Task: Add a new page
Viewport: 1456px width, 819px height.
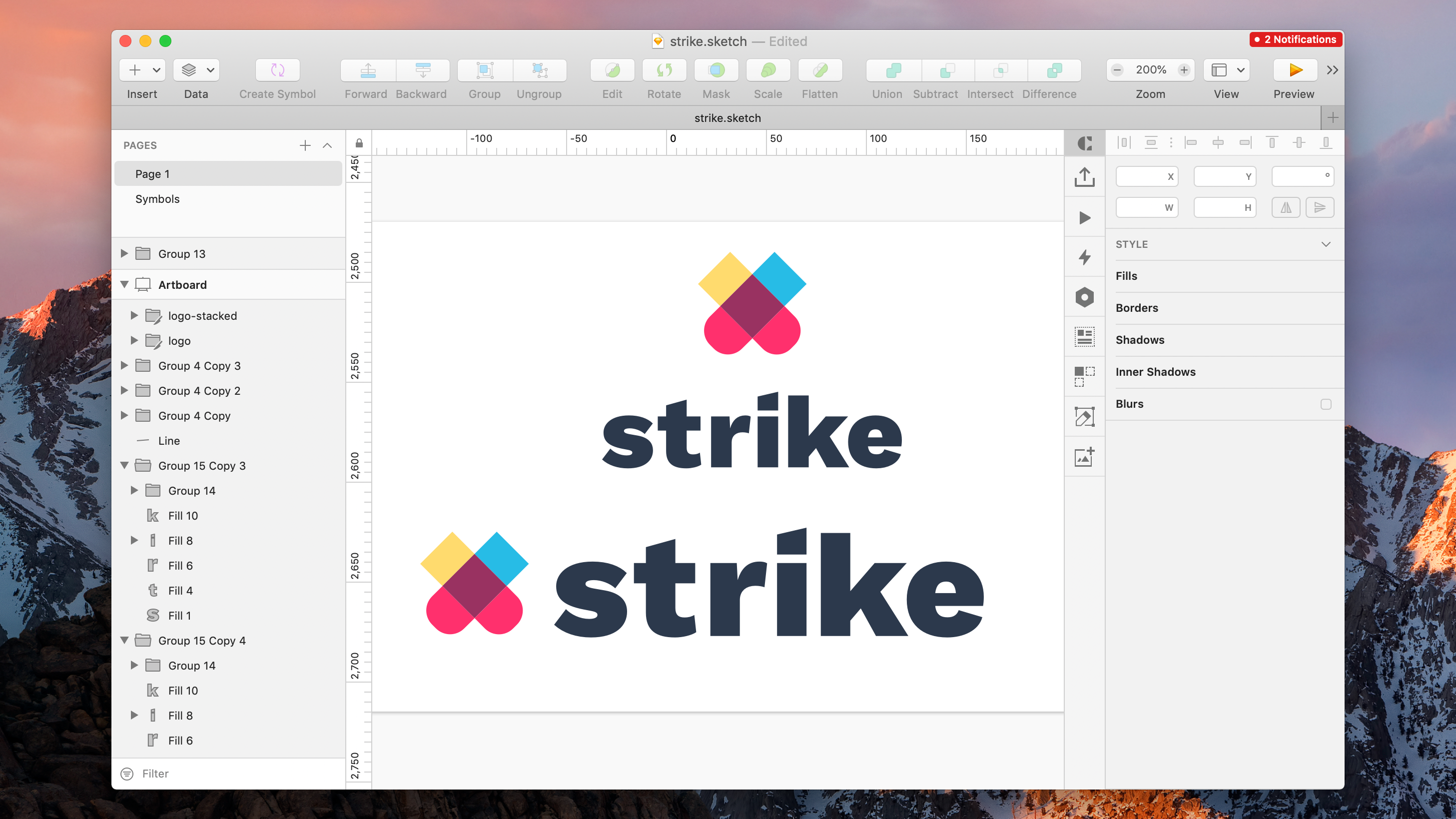Action: tap(305, 145)
